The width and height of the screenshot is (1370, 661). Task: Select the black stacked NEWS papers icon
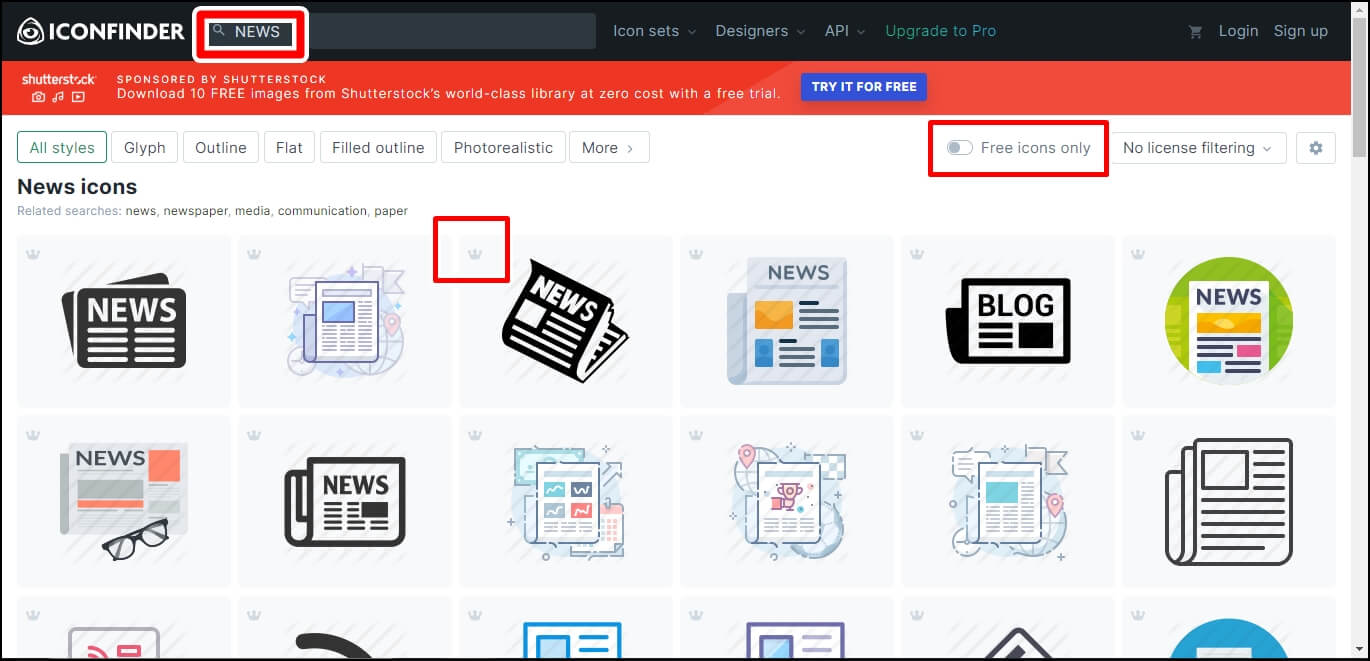[x=124, y=321]
